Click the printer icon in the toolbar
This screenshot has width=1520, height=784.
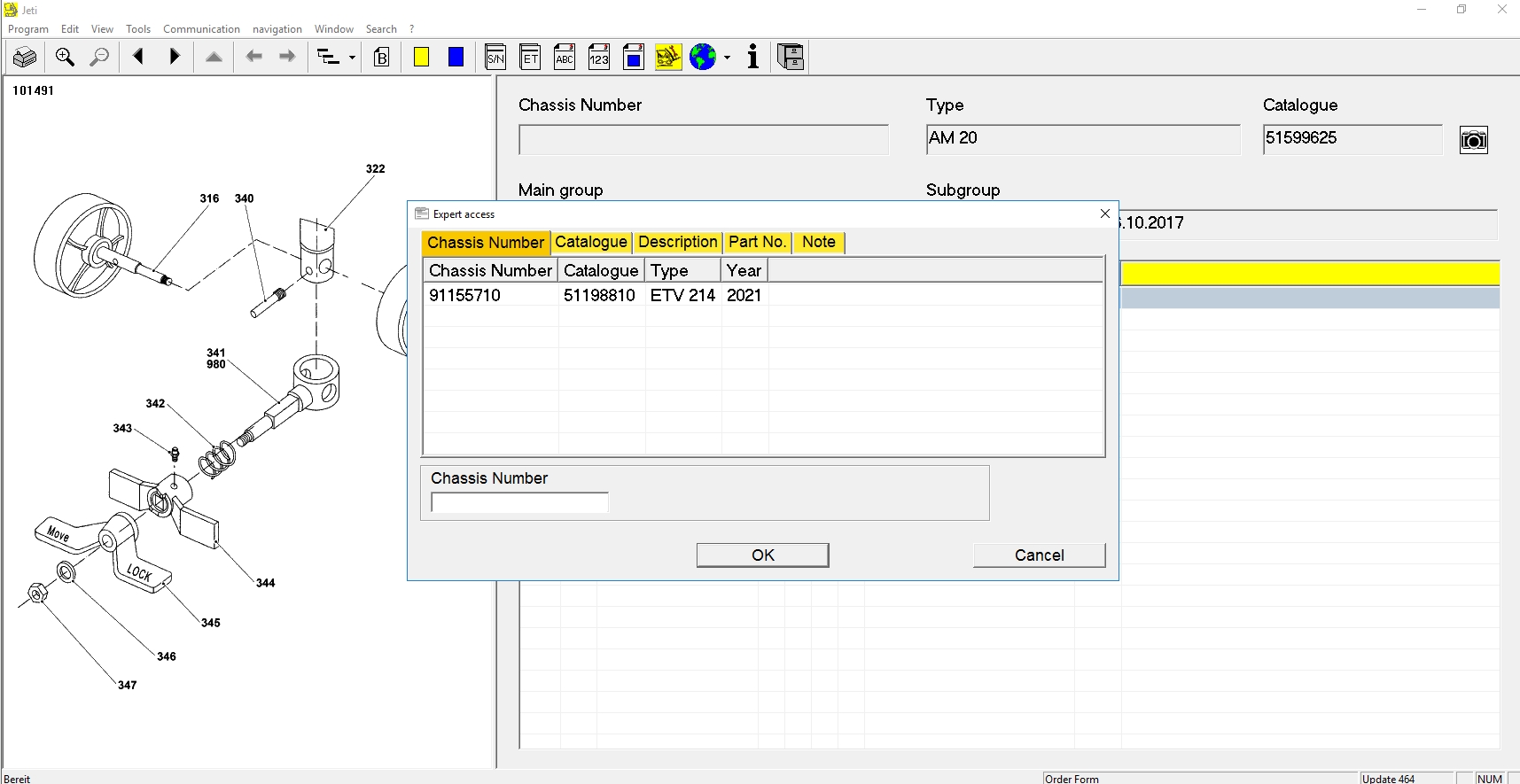(25, 58)
